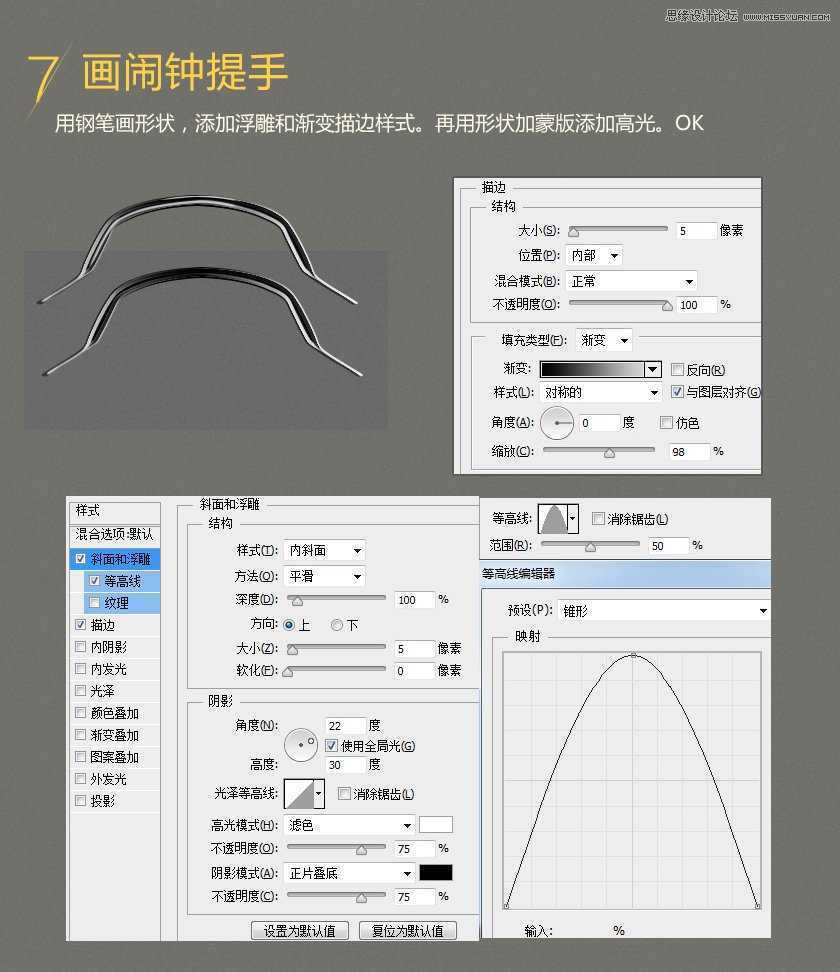Expand the 等高线 contour picker arrow

[573, 518]
